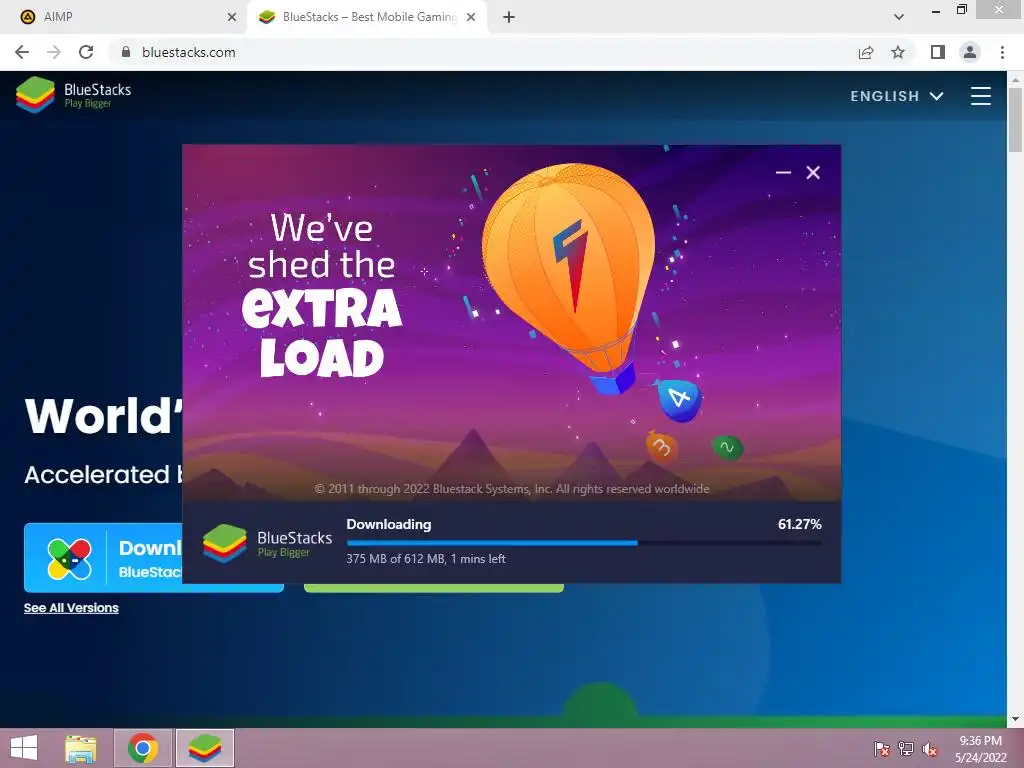Open File Explorer from the taskbar
This screenshot has height=768, width=1024.
[81, 748]
